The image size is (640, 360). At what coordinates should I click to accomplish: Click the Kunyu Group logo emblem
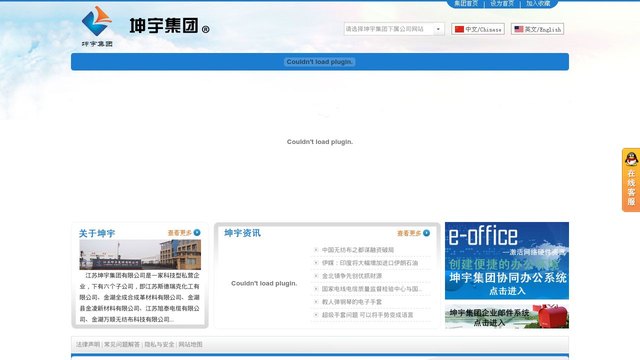97,21
